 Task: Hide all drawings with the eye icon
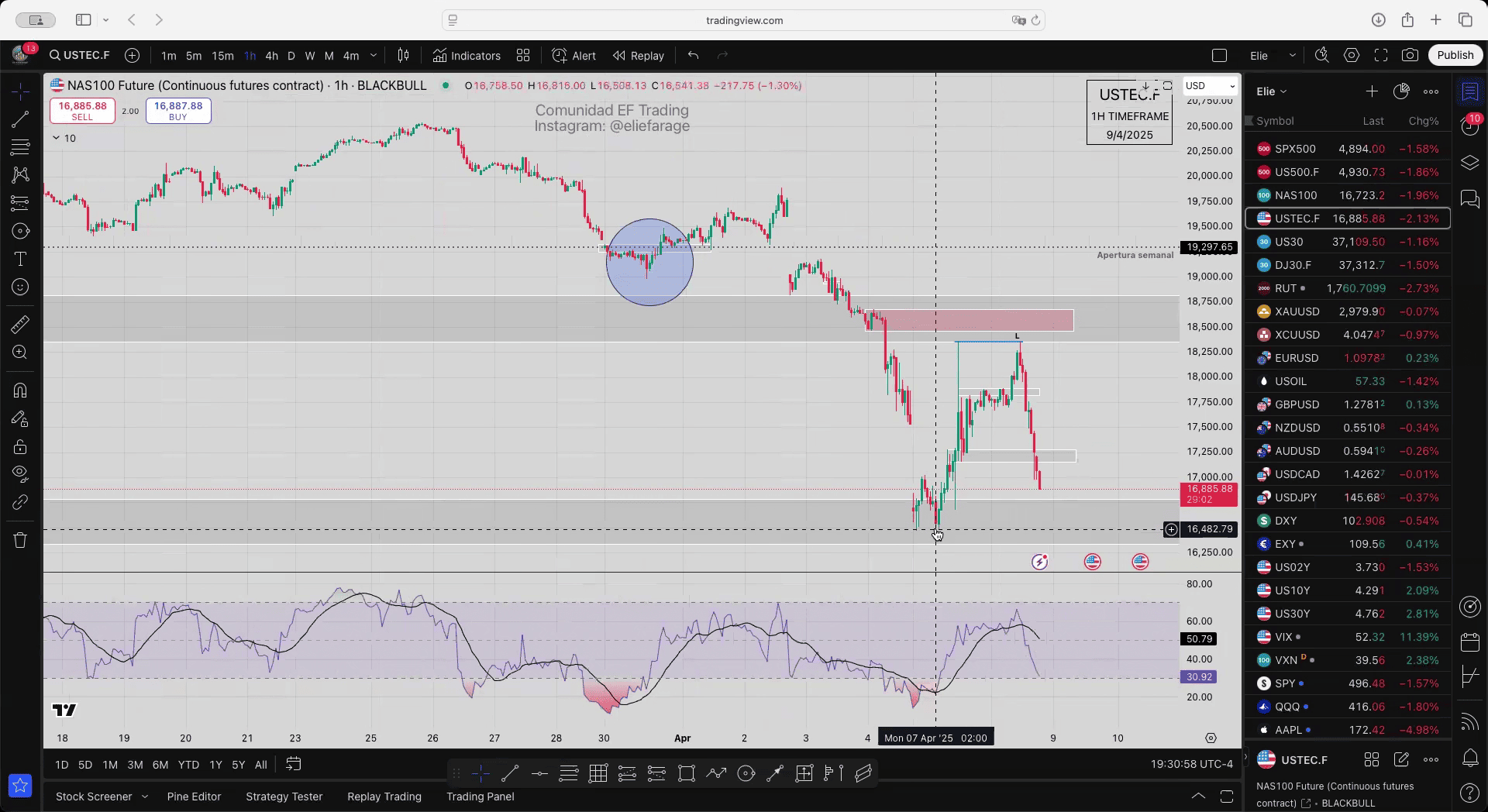click(20, 473)
